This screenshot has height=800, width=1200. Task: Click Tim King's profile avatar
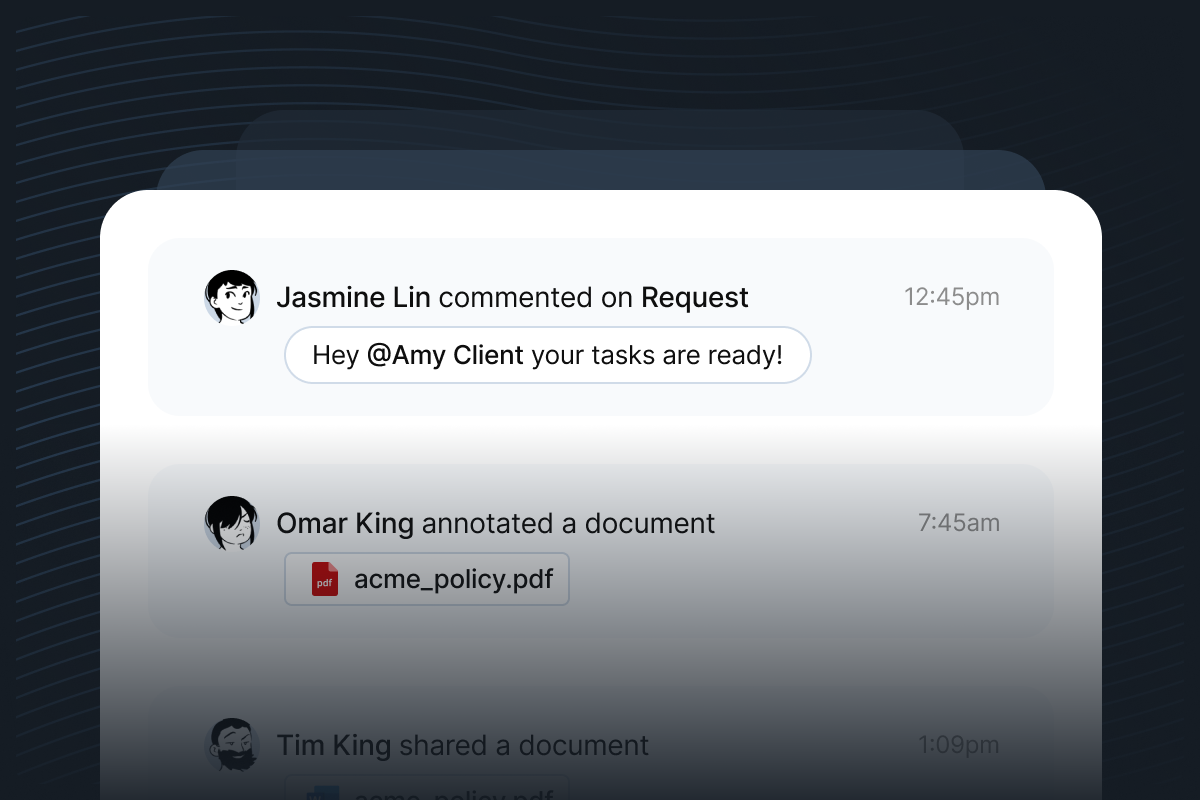232,745
